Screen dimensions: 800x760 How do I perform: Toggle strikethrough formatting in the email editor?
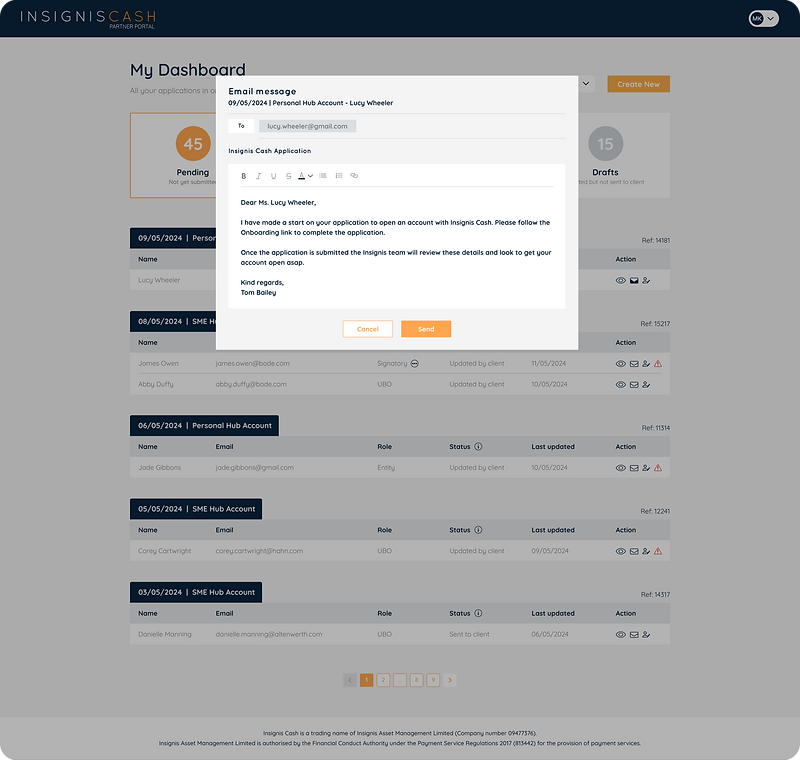tap(288, 176)
